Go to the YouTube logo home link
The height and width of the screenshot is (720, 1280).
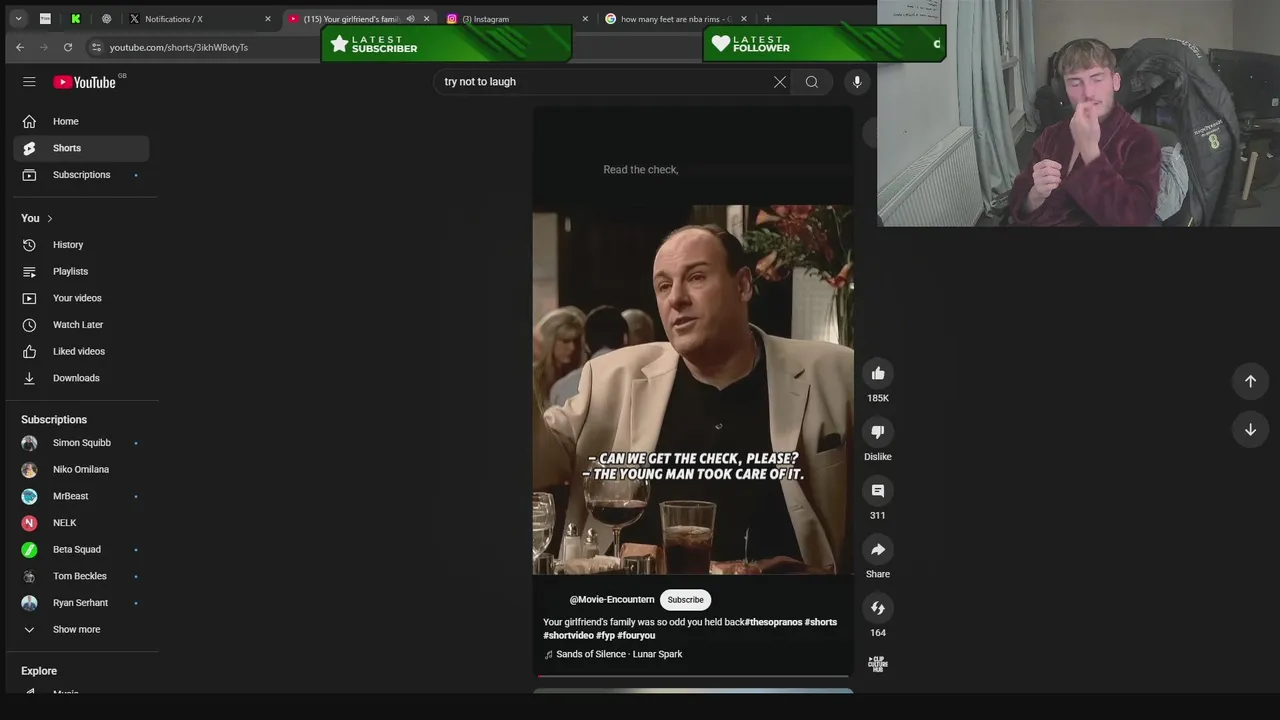(85, 82)
